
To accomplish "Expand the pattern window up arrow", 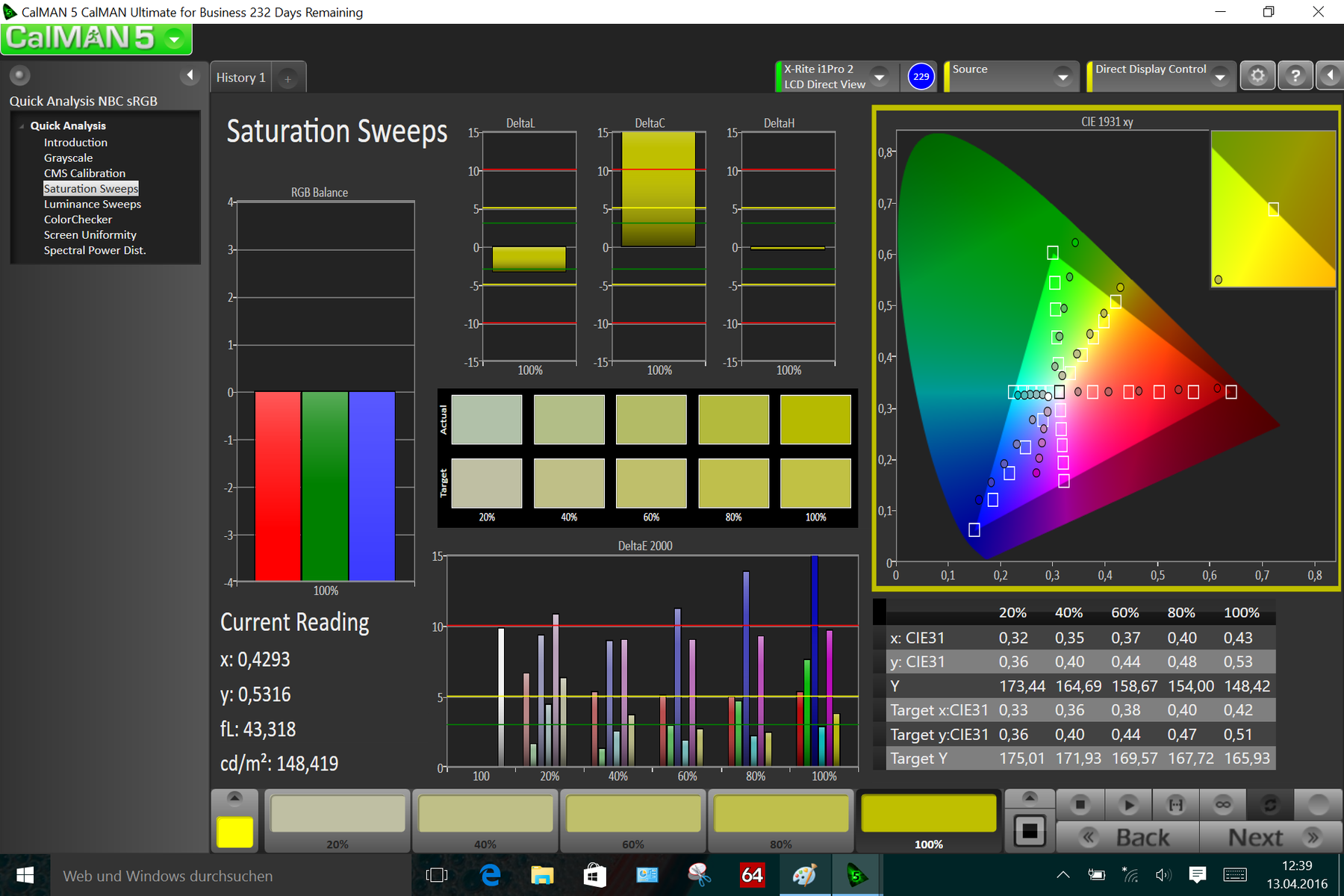I will tap(1030, 797).
